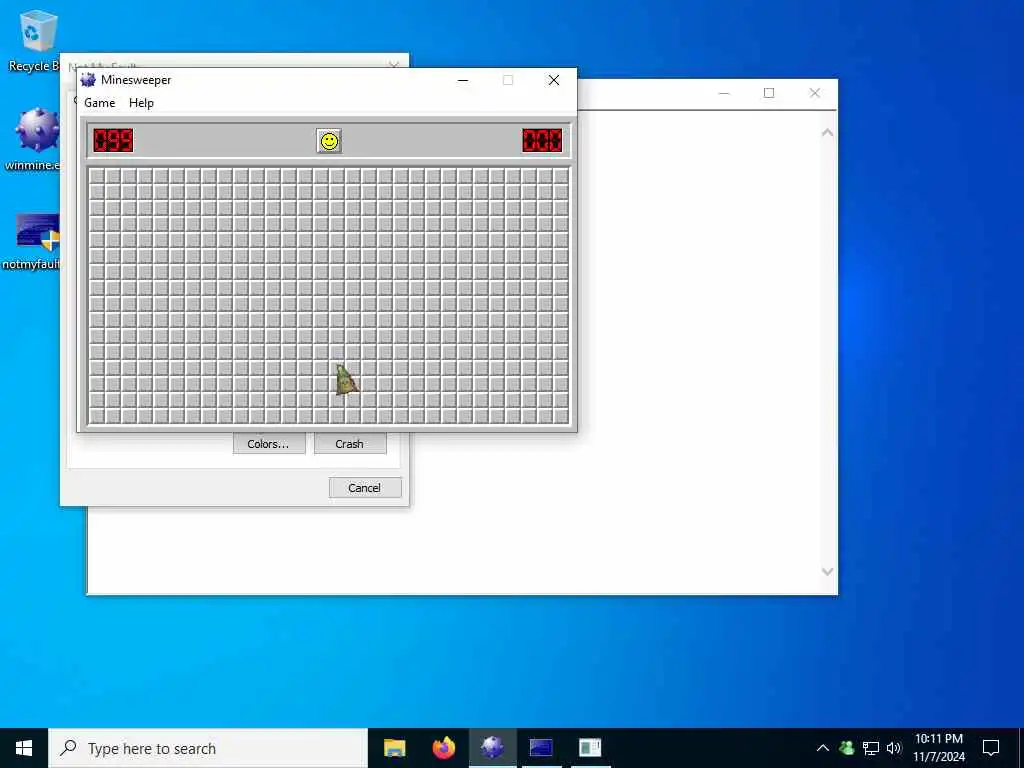
Task: Click the bottom-right cell of the minefield
Action: [x=560, y=415]
